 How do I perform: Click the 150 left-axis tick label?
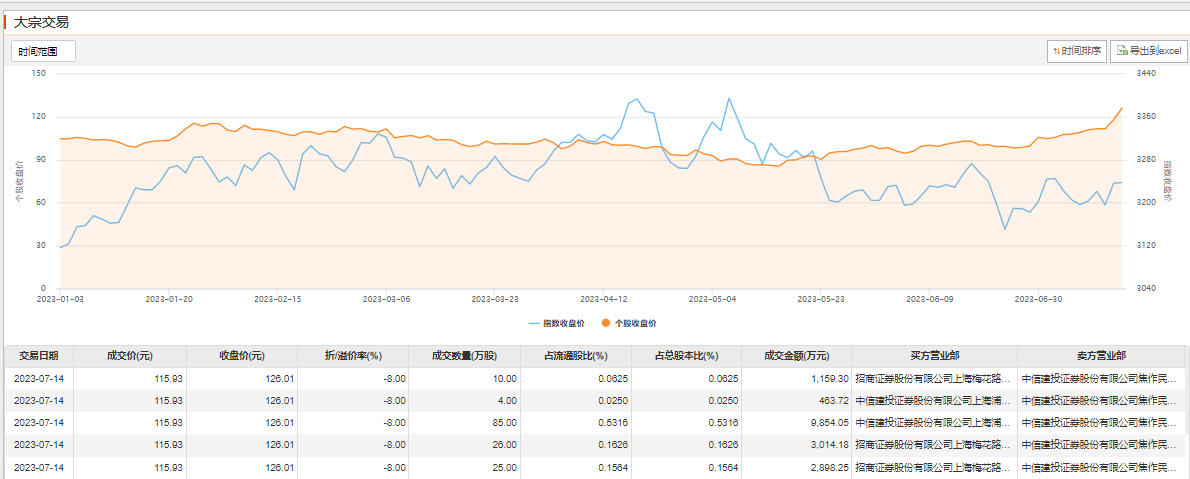tap(39, 74)
